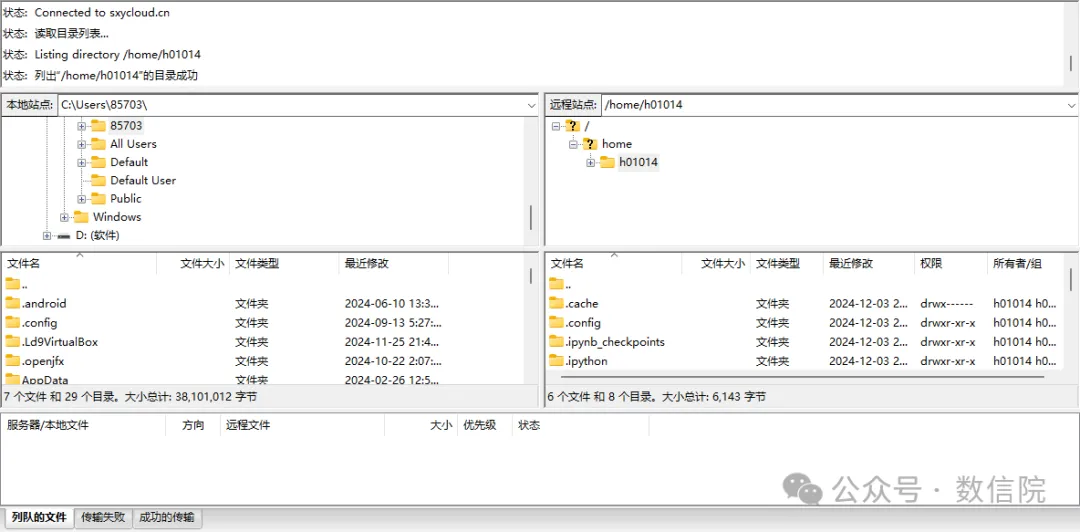
Task: Sort remote files by 权限 column
Action: (x=931, y=264)
